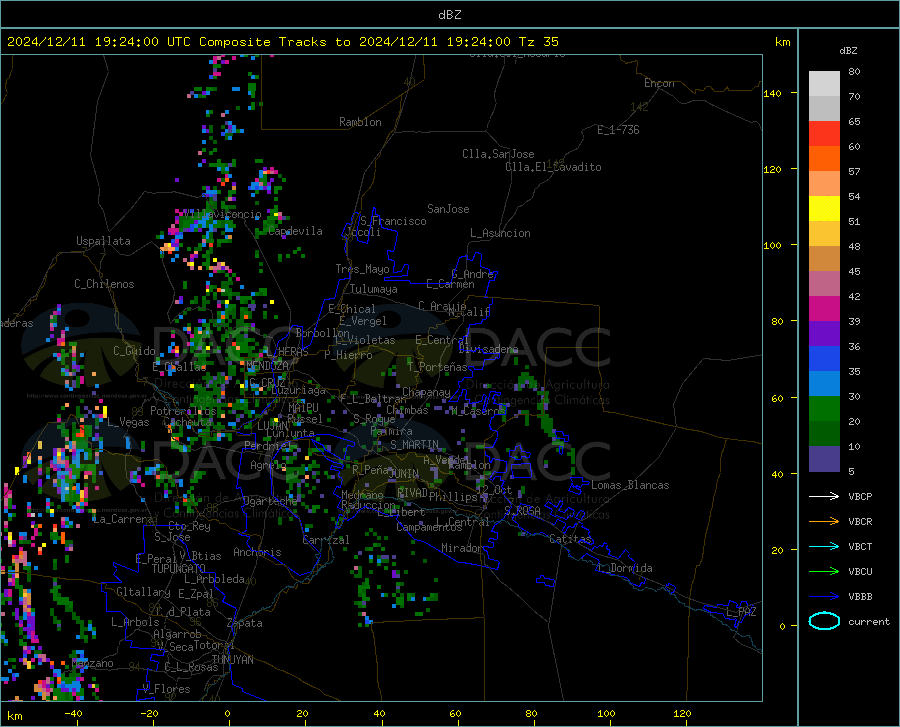Click the 'RIVAD' label
This screenshot has width=900, height=727.
(x=412, y=493)
